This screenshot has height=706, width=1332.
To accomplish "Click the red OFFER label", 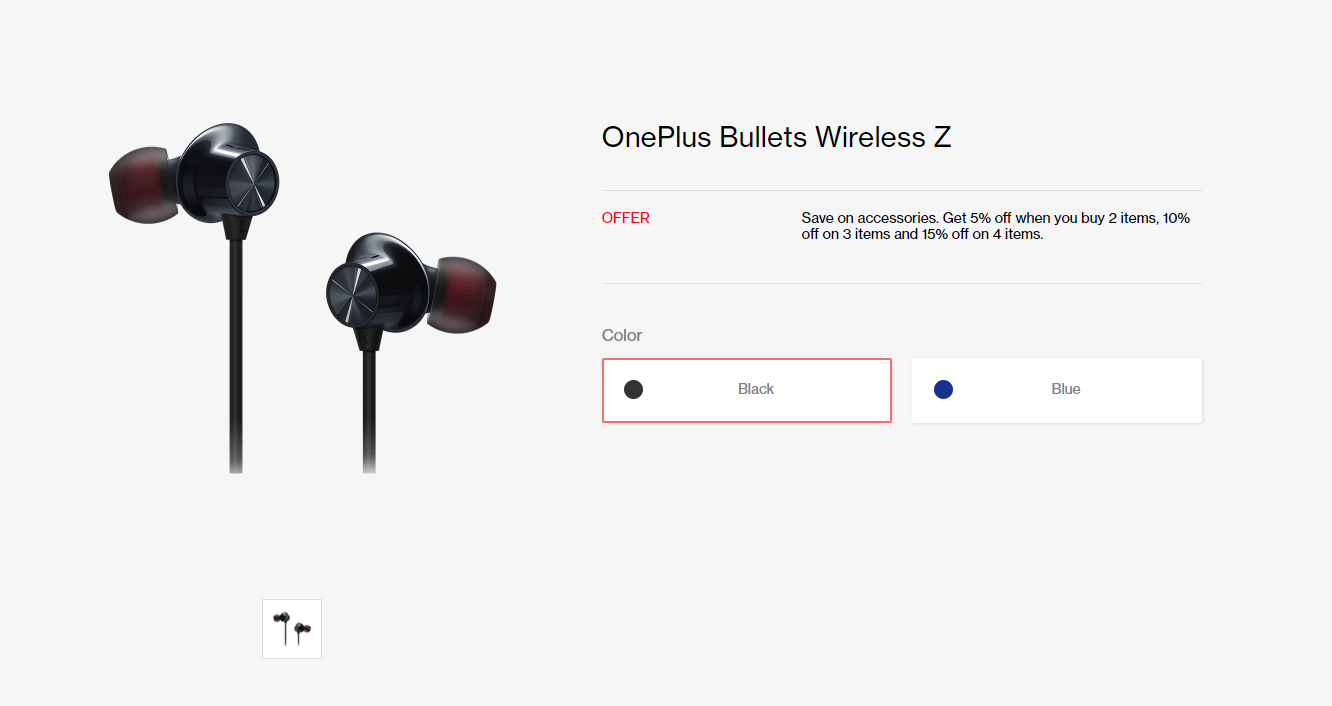I will (626, 218).
